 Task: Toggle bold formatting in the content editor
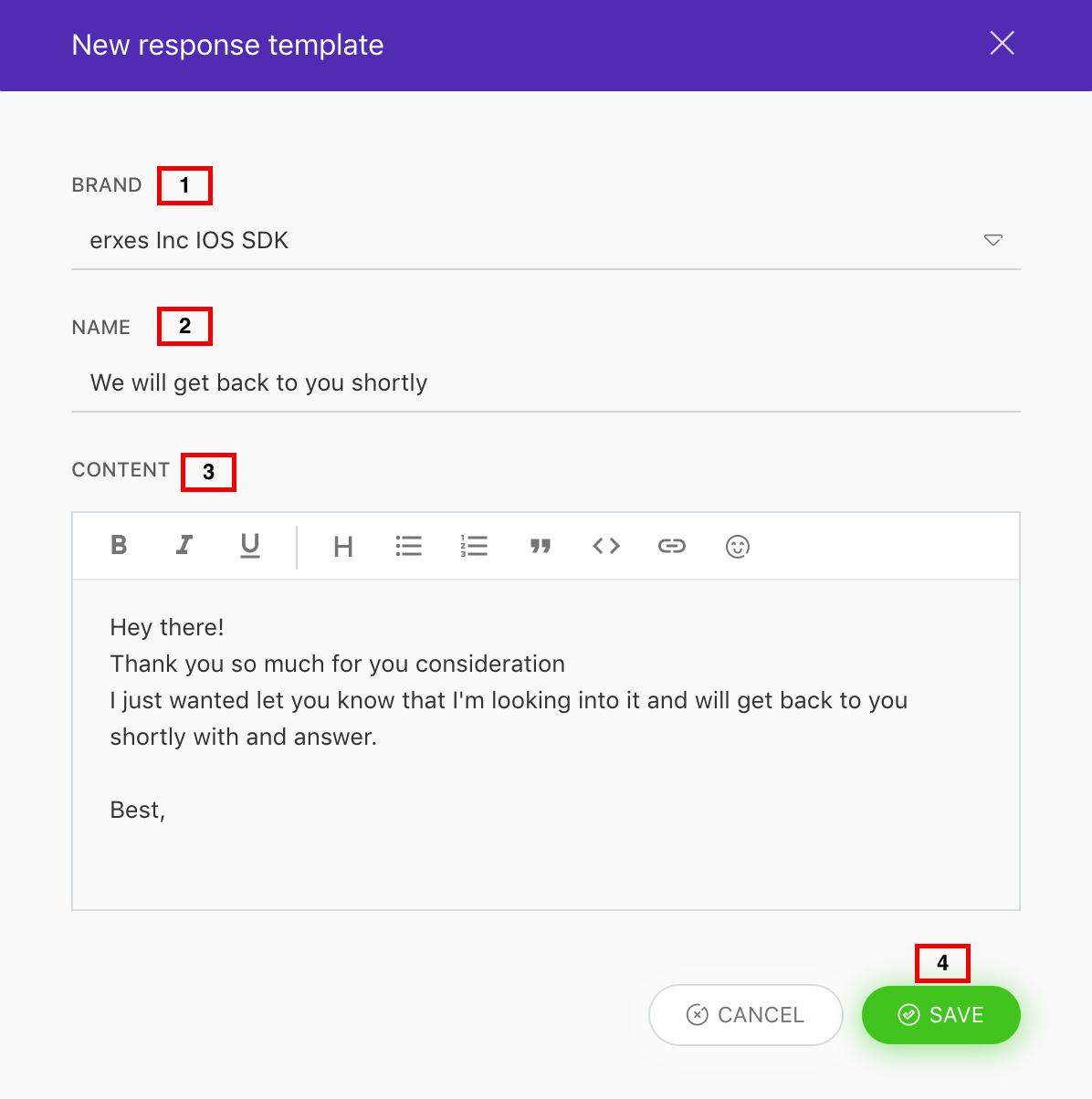pos(119,546)
